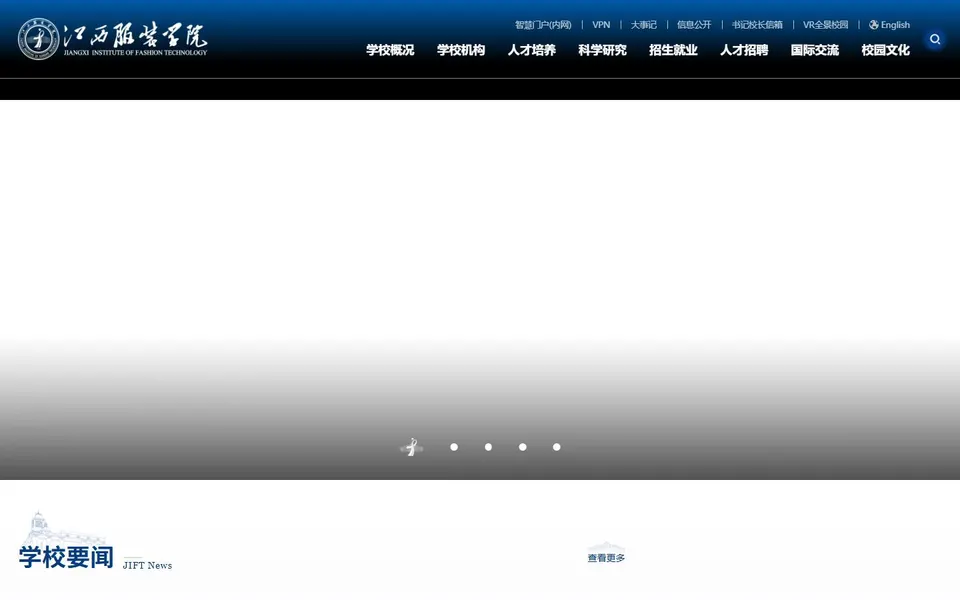
Task: Open the 校园文化 menu
Action: tap(885, 50)
